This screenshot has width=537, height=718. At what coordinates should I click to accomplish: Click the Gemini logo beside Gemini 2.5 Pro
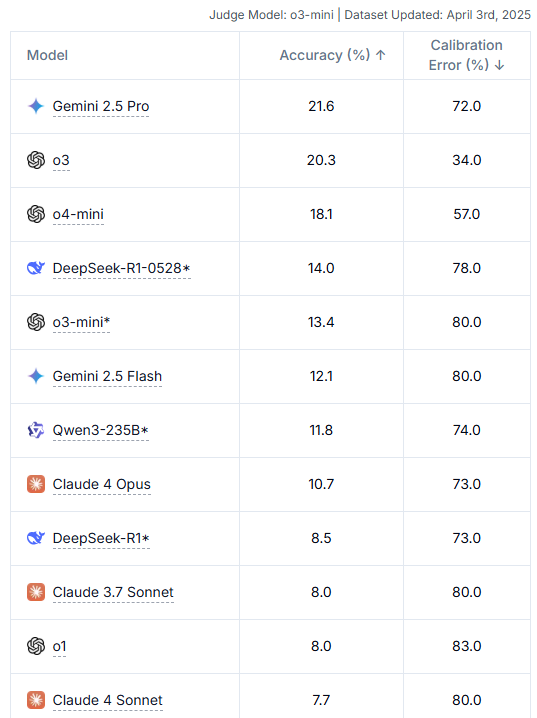36,106
